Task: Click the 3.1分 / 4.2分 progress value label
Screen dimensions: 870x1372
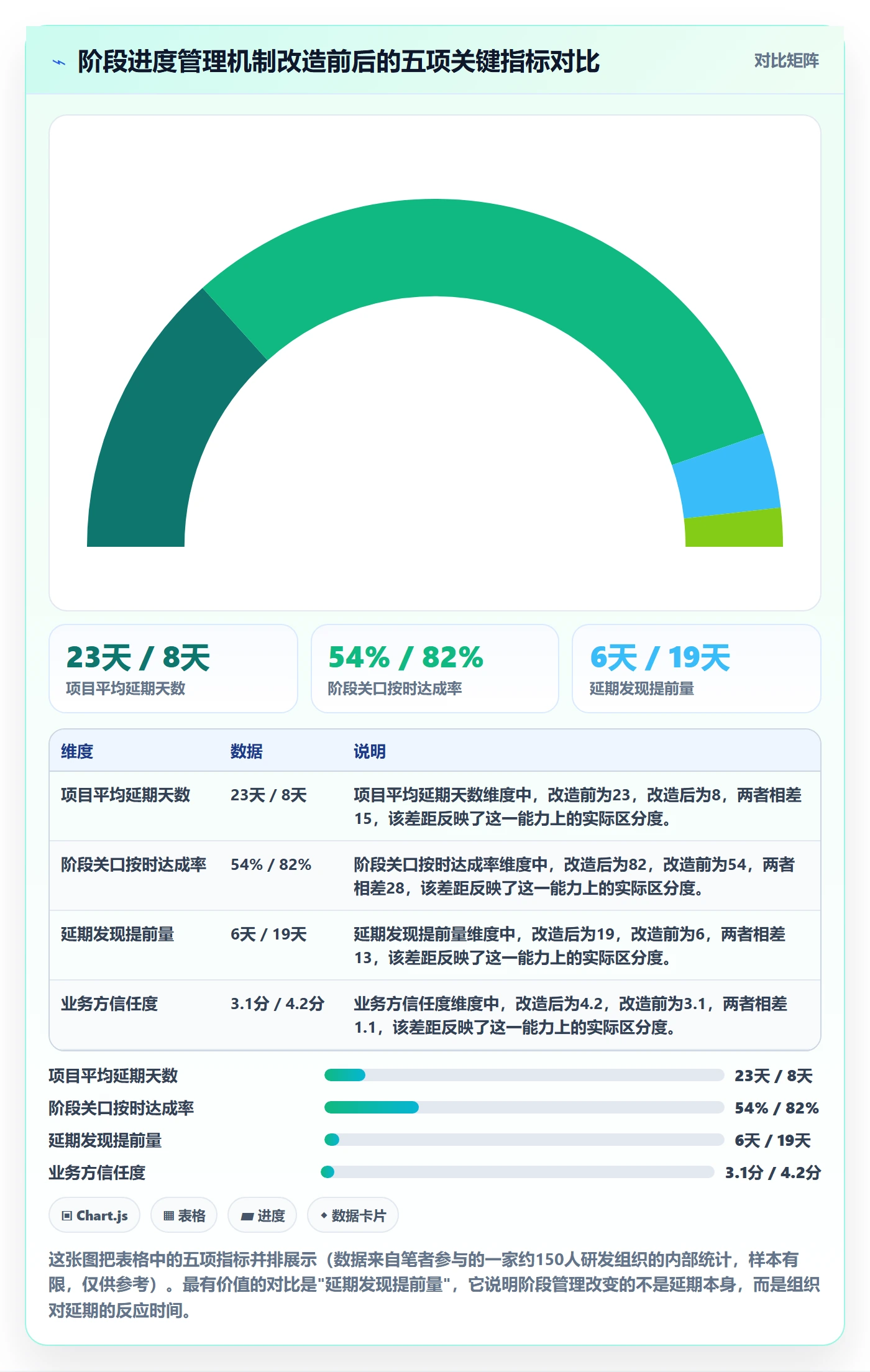Action: coord(773,1173)
